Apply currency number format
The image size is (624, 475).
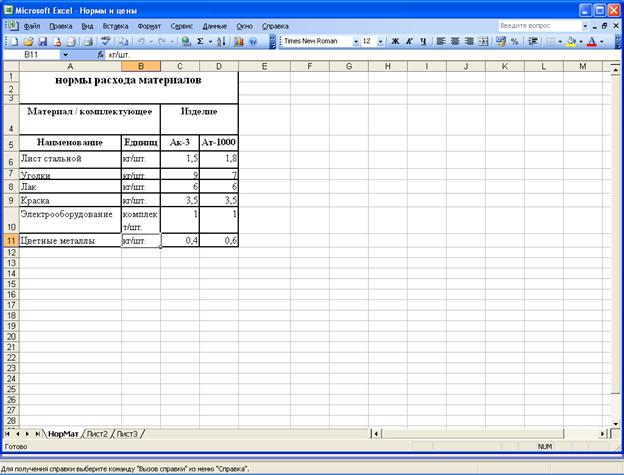[x=501, y=41]
